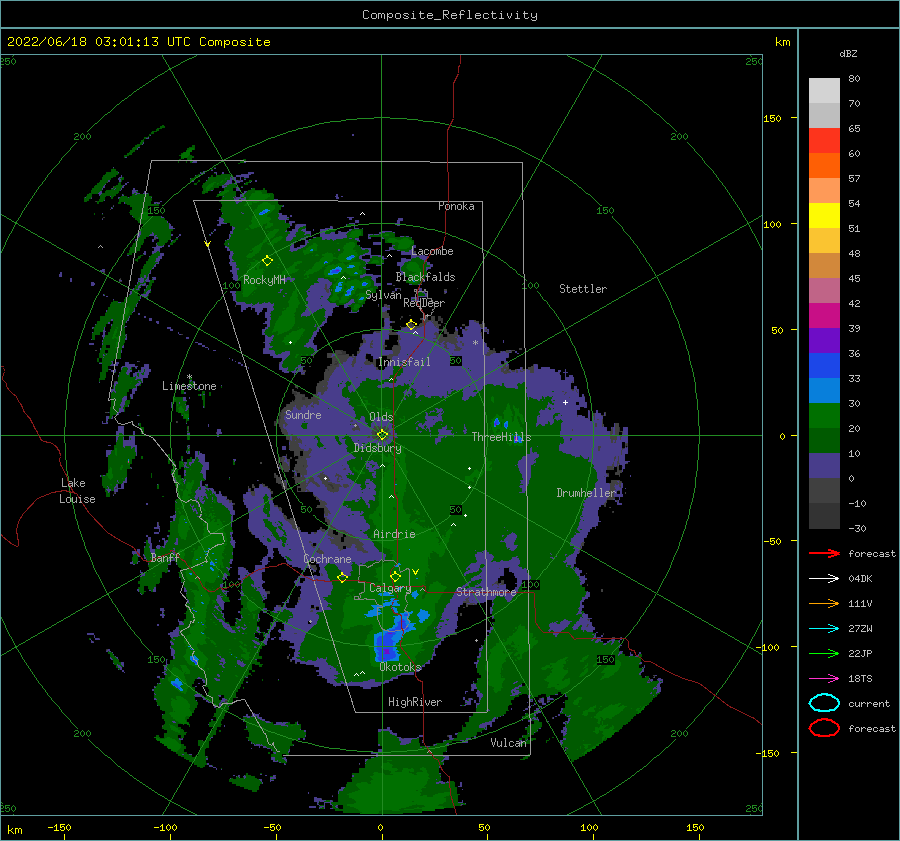Select the purple 39–36 dBZ swatch
Image resolution: width=900 pixels, height=841 pixels.
tap(824, 340)
